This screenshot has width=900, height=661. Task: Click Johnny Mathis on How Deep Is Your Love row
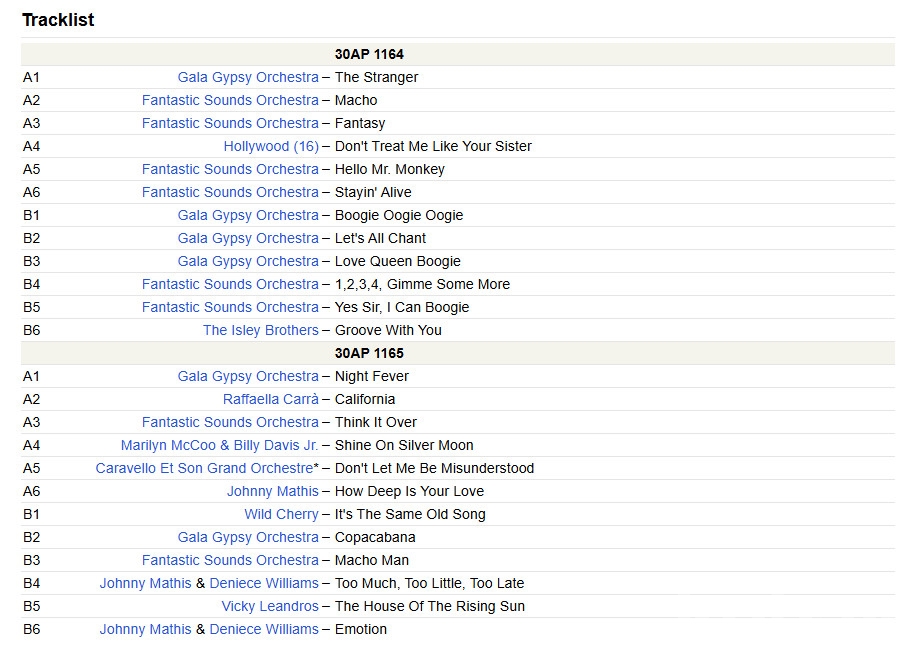pos(272,491)
